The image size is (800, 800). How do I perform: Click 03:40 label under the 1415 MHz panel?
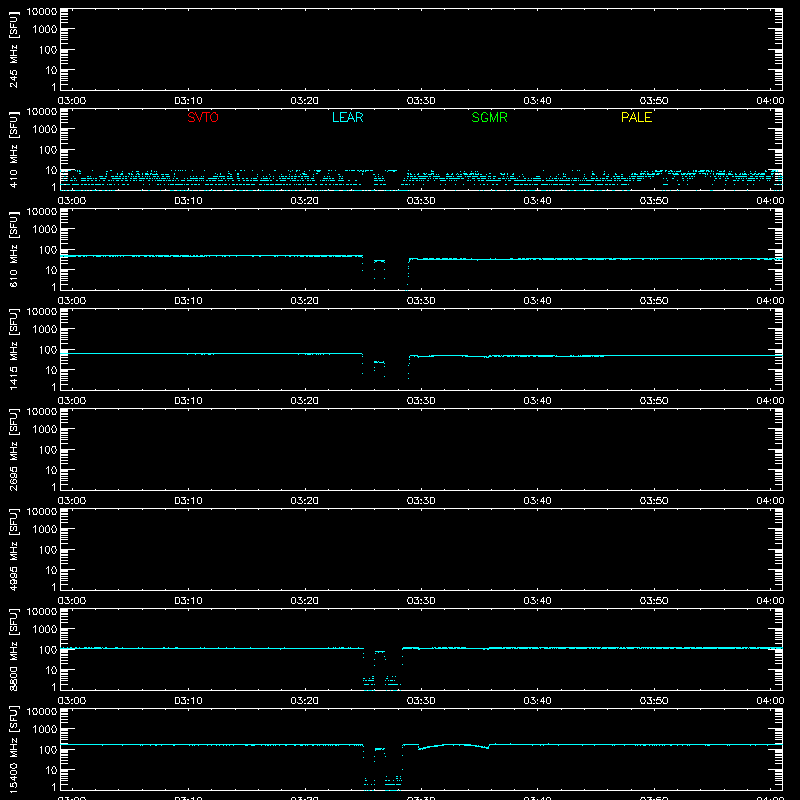coord(537,401)
